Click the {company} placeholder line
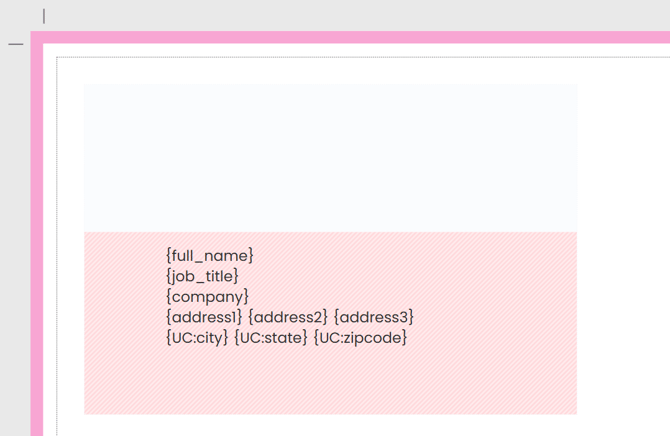 coord(207,297)
